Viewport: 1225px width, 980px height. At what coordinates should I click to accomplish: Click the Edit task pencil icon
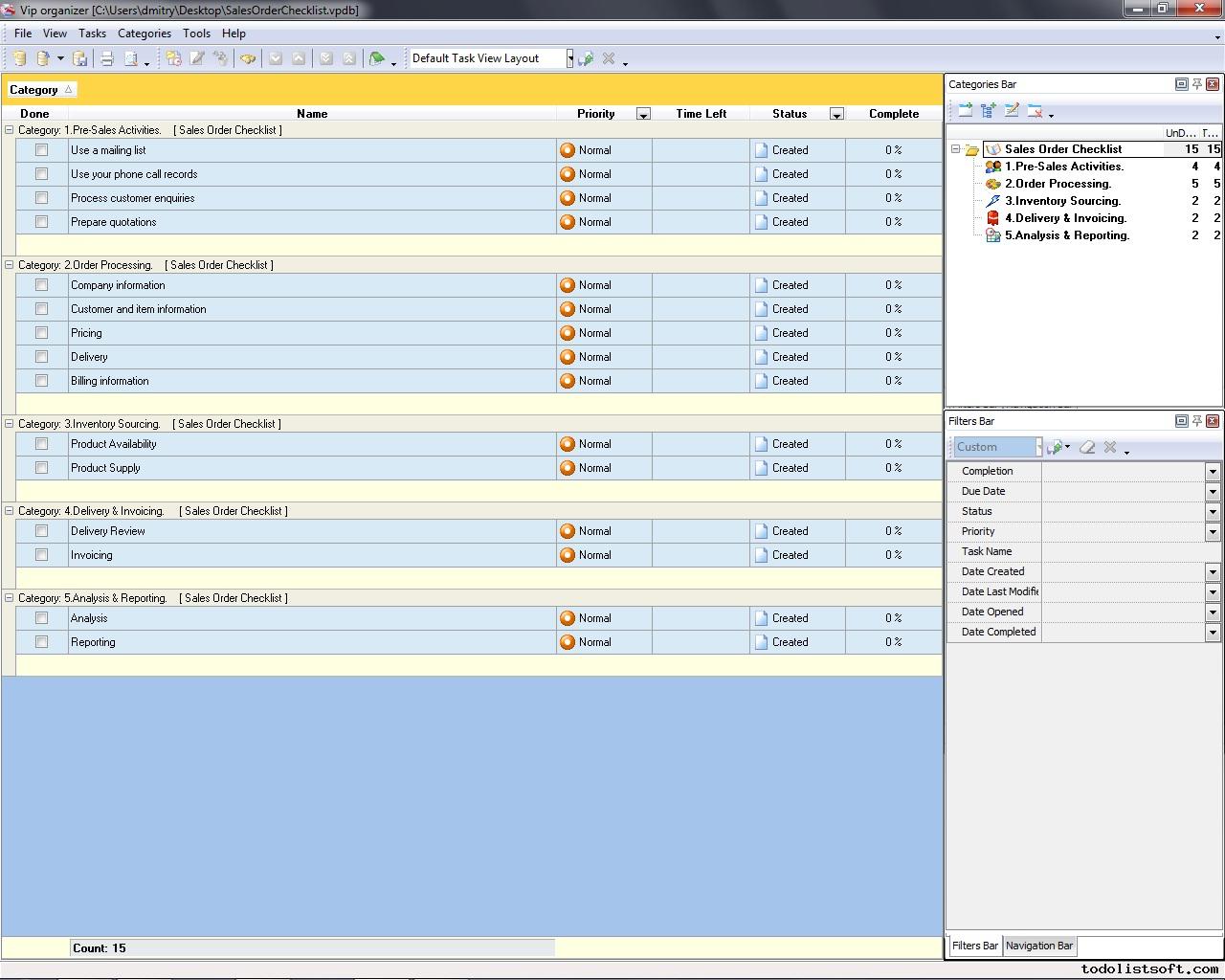(197, 59)
